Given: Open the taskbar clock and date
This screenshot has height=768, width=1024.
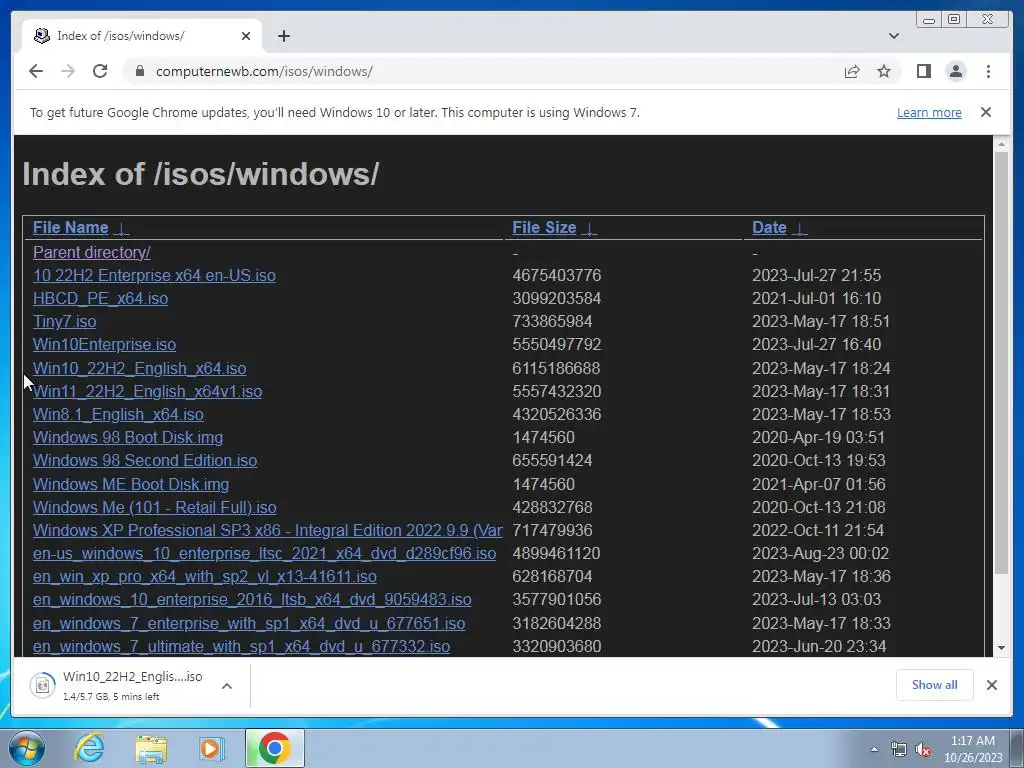Looking at the screenshot, I should point(972,749).
